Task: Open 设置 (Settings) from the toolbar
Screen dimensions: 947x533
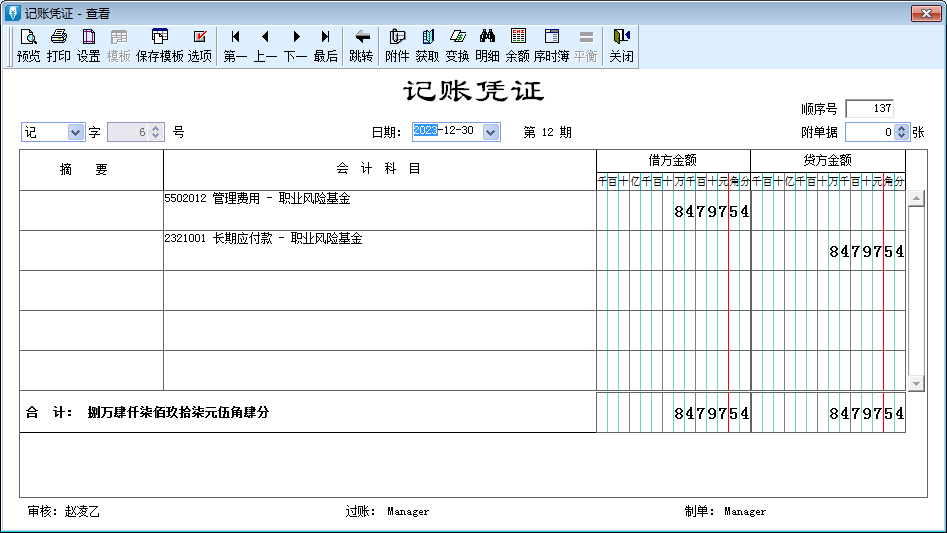Action: click(x=88, y=45)
